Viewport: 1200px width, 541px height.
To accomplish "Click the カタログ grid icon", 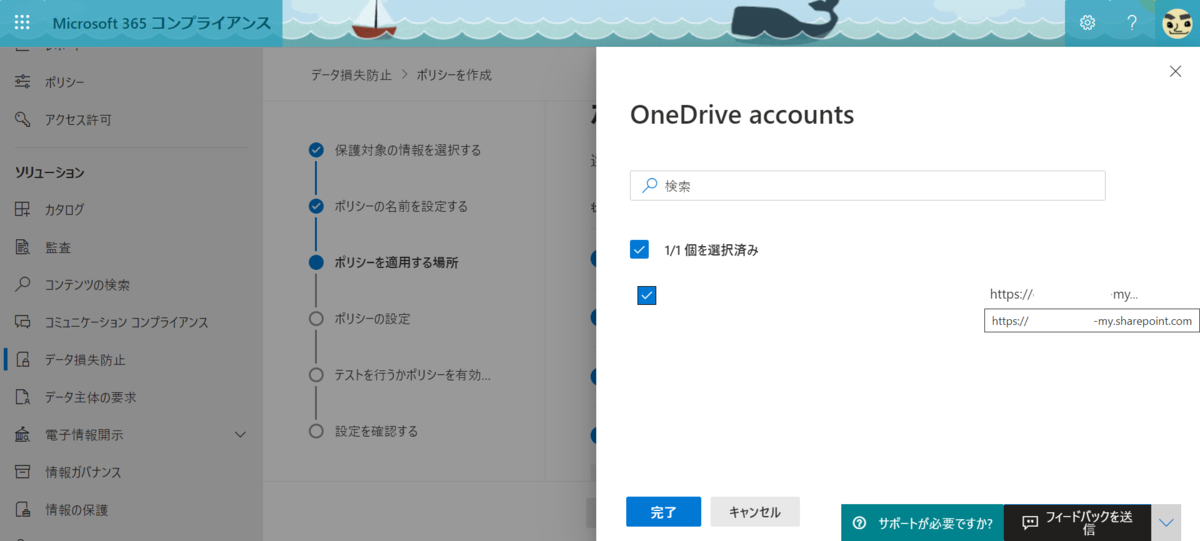I will pyautogui.click(x=23, y=210).
